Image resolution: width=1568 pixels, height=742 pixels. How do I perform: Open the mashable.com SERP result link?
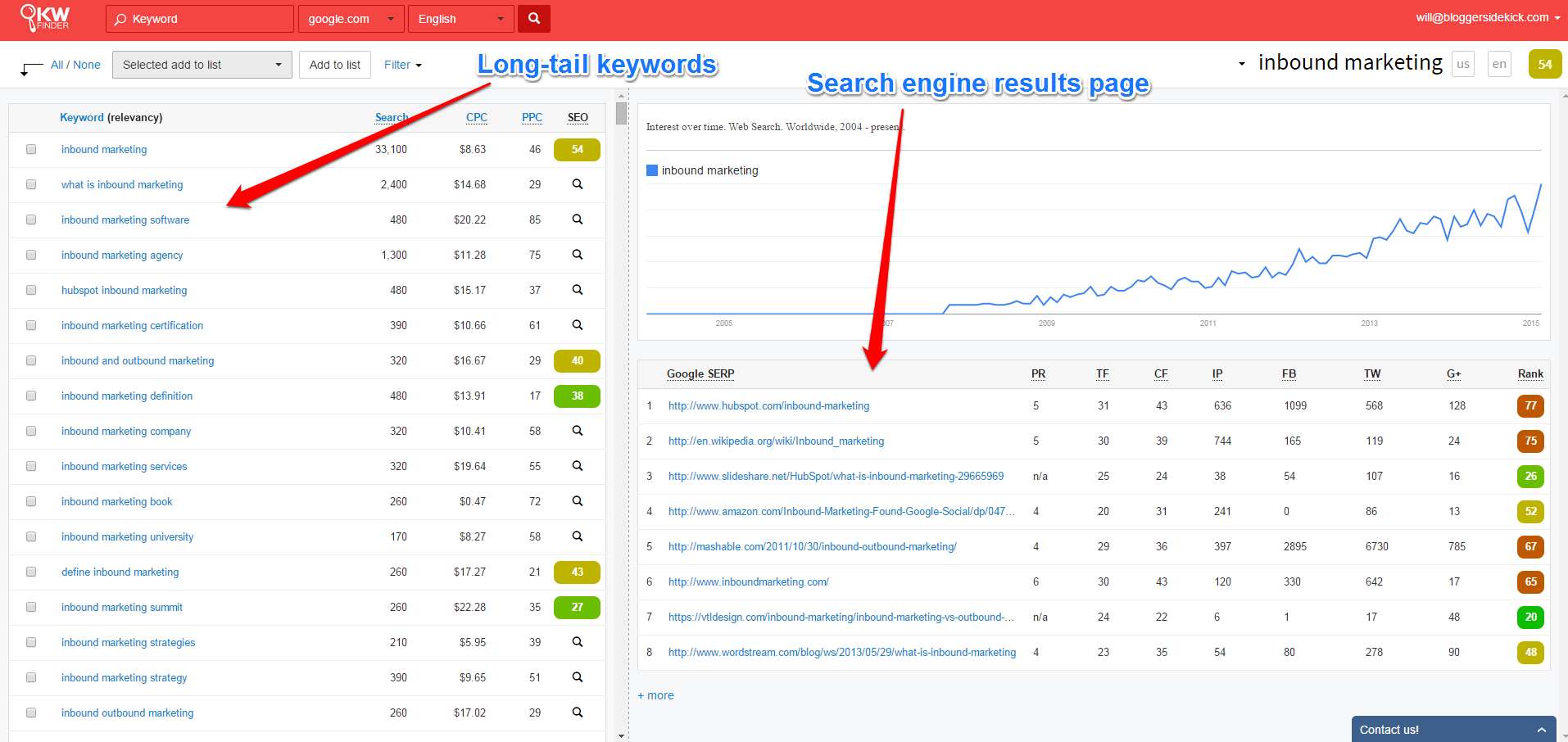[812, 546]
